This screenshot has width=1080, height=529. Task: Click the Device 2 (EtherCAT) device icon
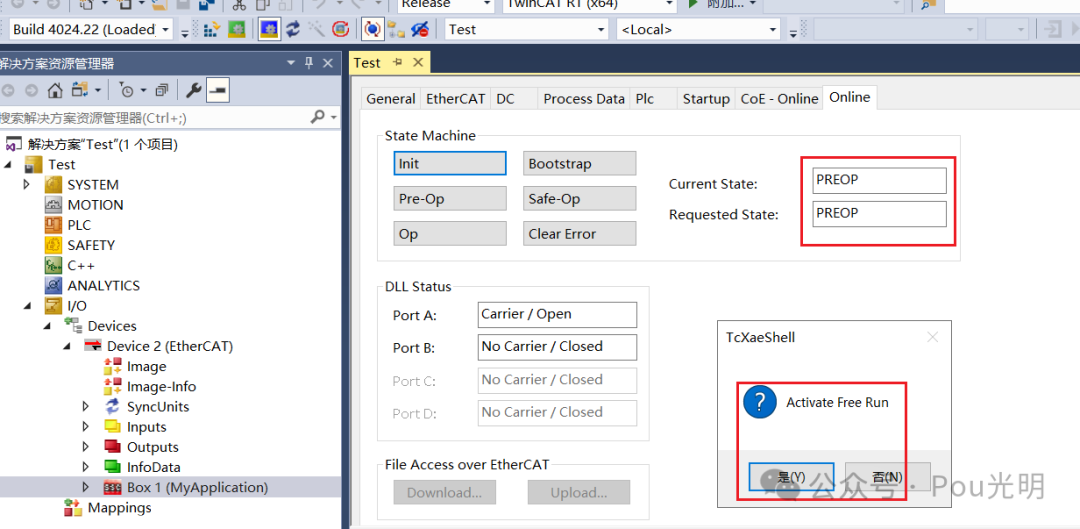pyautogui.click(x=93, y=346)
